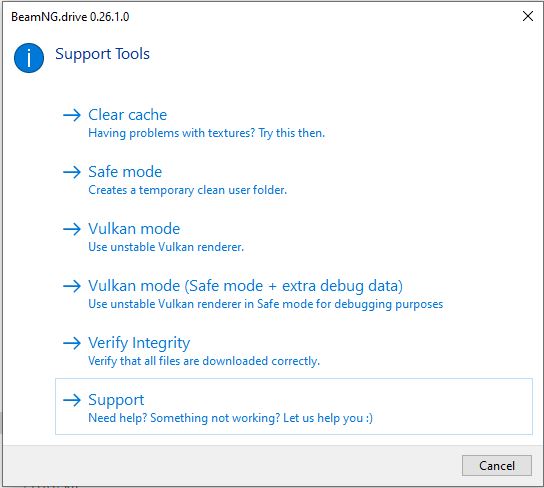
Task: Run the Verify Integrity option
Action: 139,343
